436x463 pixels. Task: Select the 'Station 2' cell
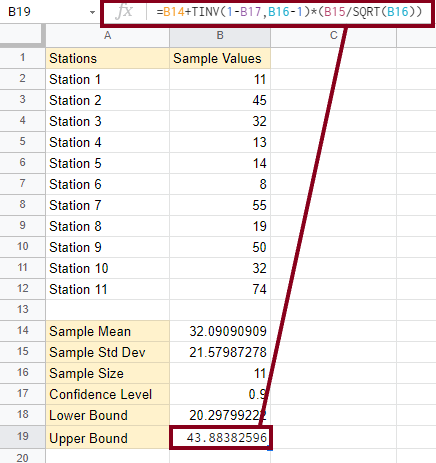click(x=107, y=100)
